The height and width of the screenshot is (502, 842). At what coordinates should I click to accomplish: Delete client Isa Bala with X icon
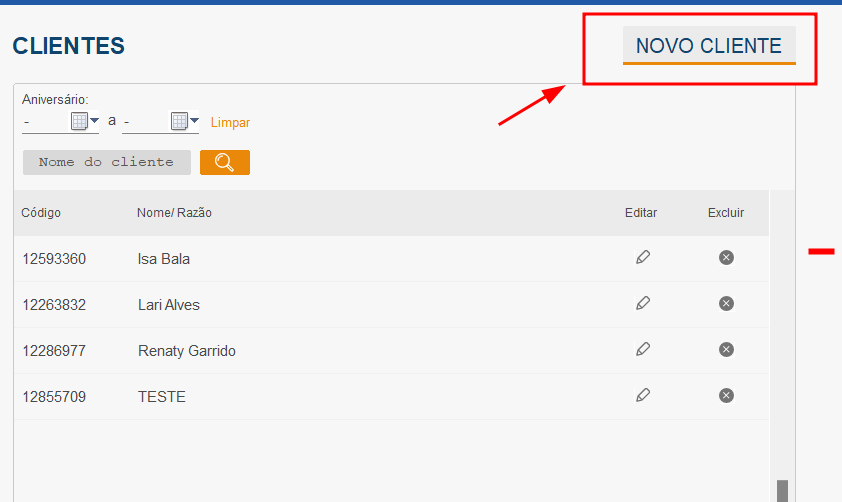726,258
